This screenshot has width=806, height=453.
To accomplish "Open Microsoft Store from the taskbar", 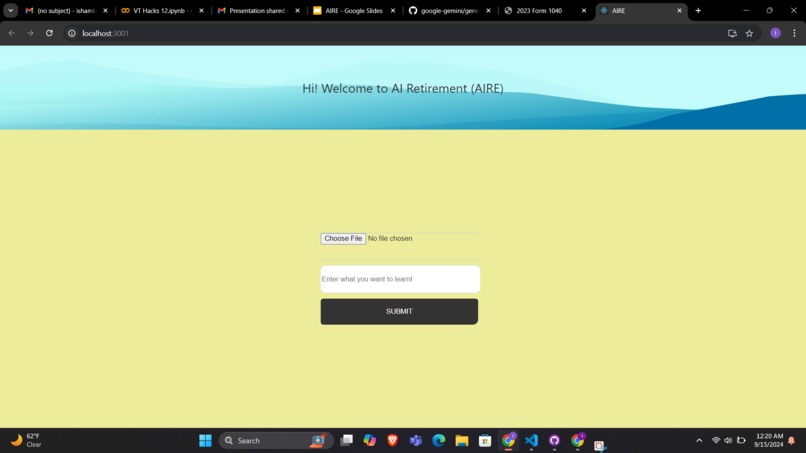I will click(x=485, y=441).
